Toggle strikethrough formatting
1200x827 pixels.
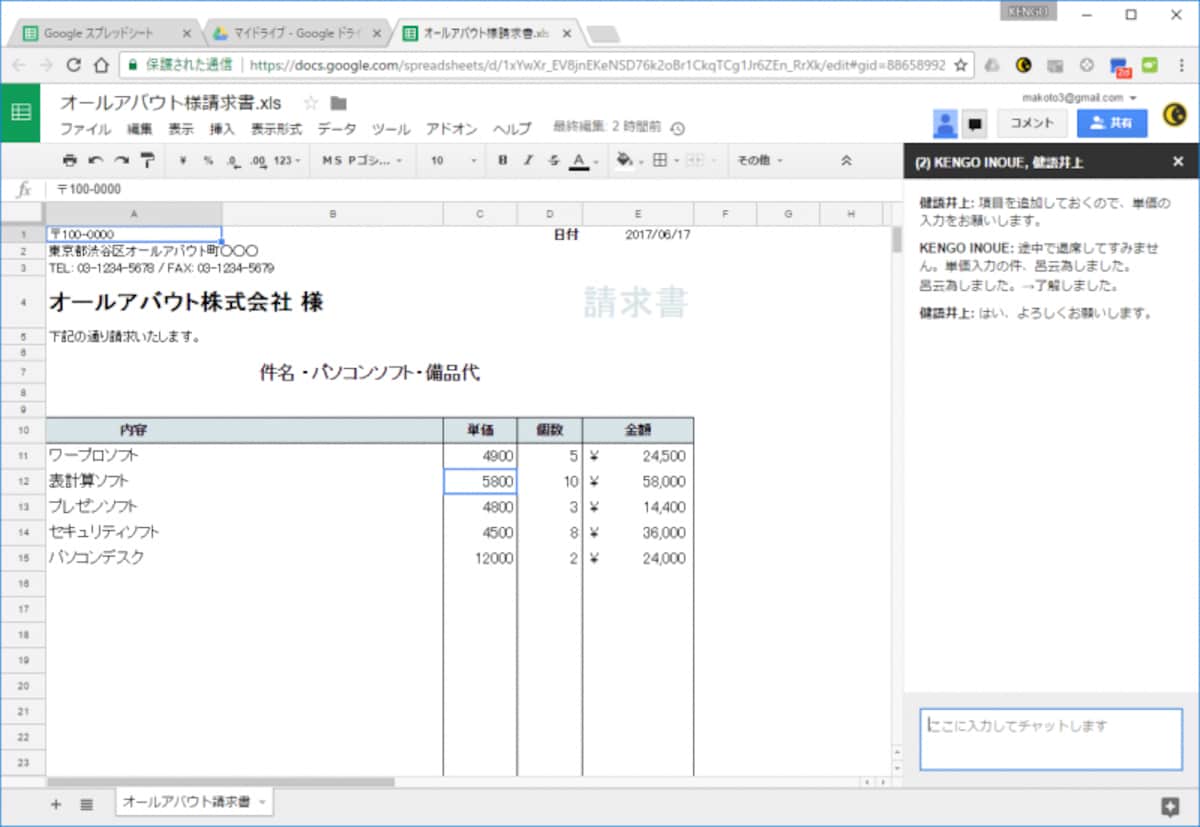[x=554, y=160]
